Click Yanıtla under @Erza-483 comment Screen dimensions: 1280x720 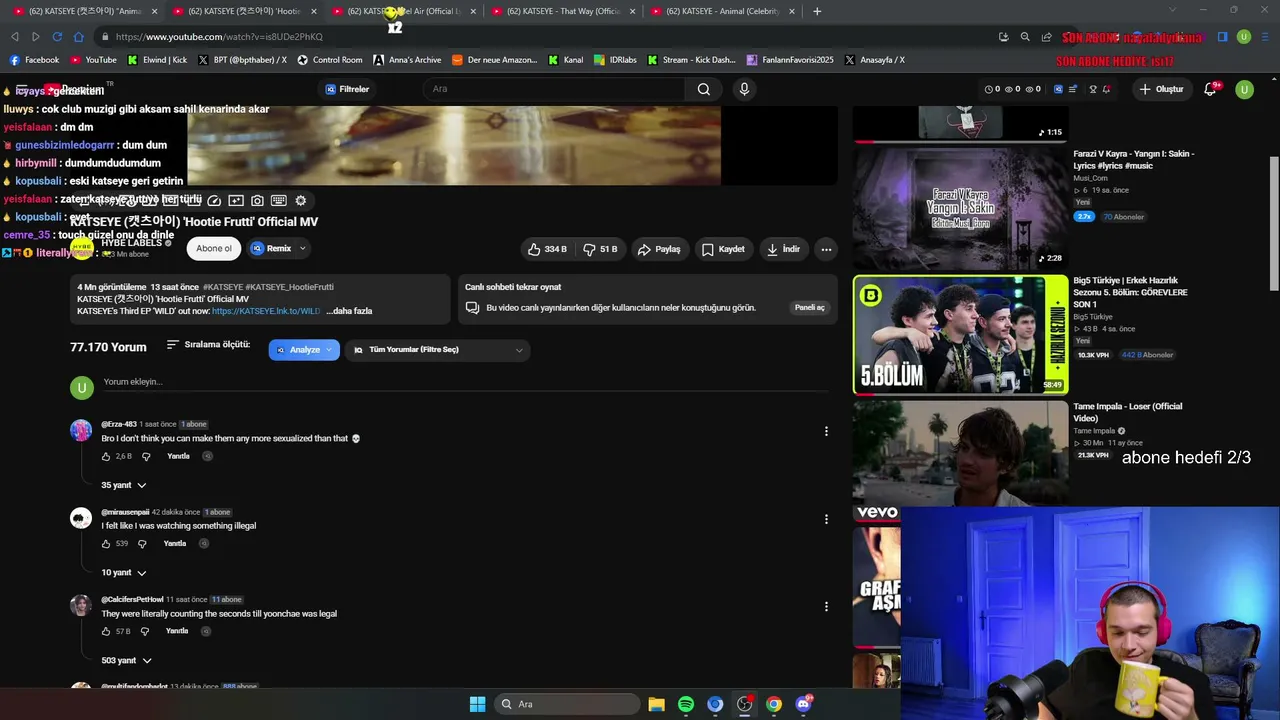pyautogui.click(x=178, y=456)
